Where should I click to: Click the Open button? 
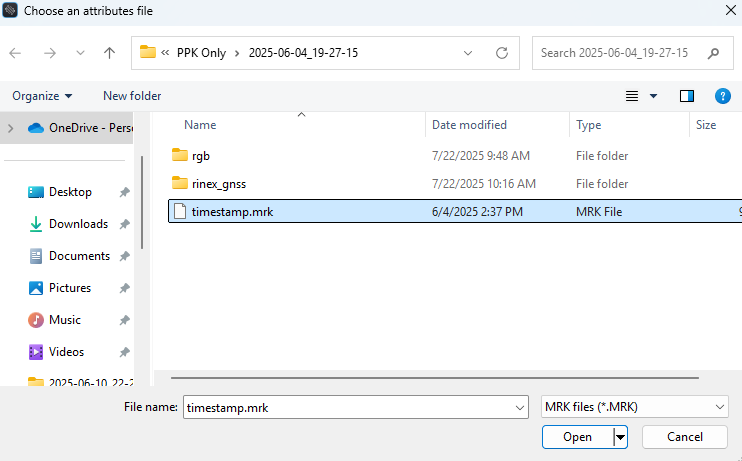click(577, 437)
